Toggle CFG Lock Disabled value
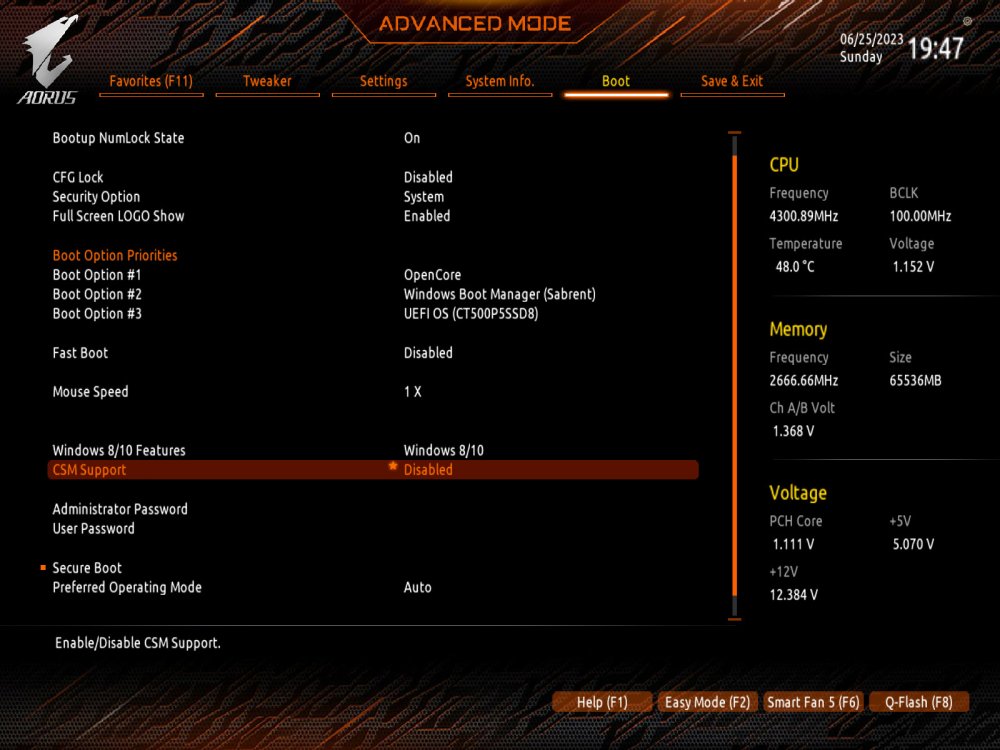Image resolution: width=1000 pixels, height=750 pixels. 428,177
